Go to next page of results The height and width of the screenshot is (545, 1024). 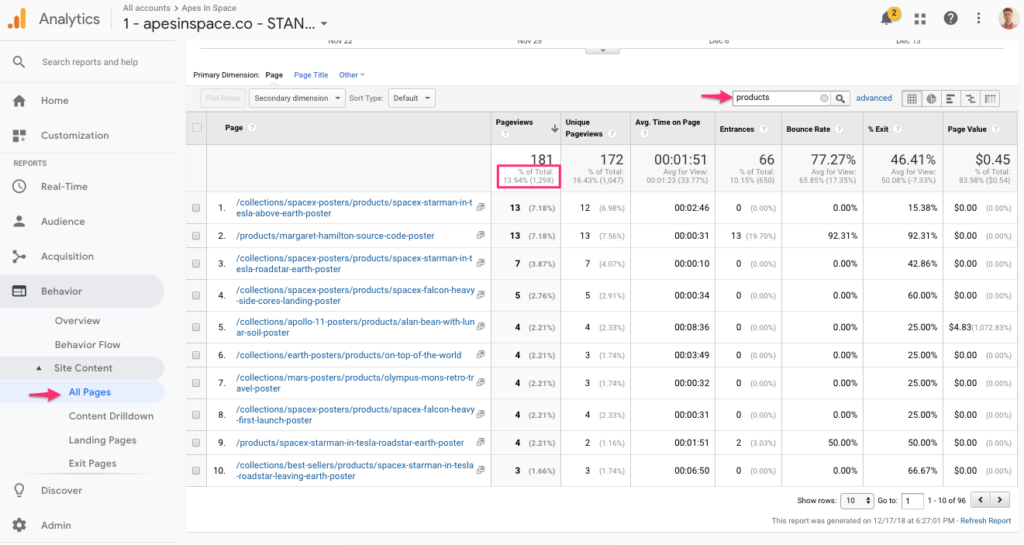click(1000, 500)
